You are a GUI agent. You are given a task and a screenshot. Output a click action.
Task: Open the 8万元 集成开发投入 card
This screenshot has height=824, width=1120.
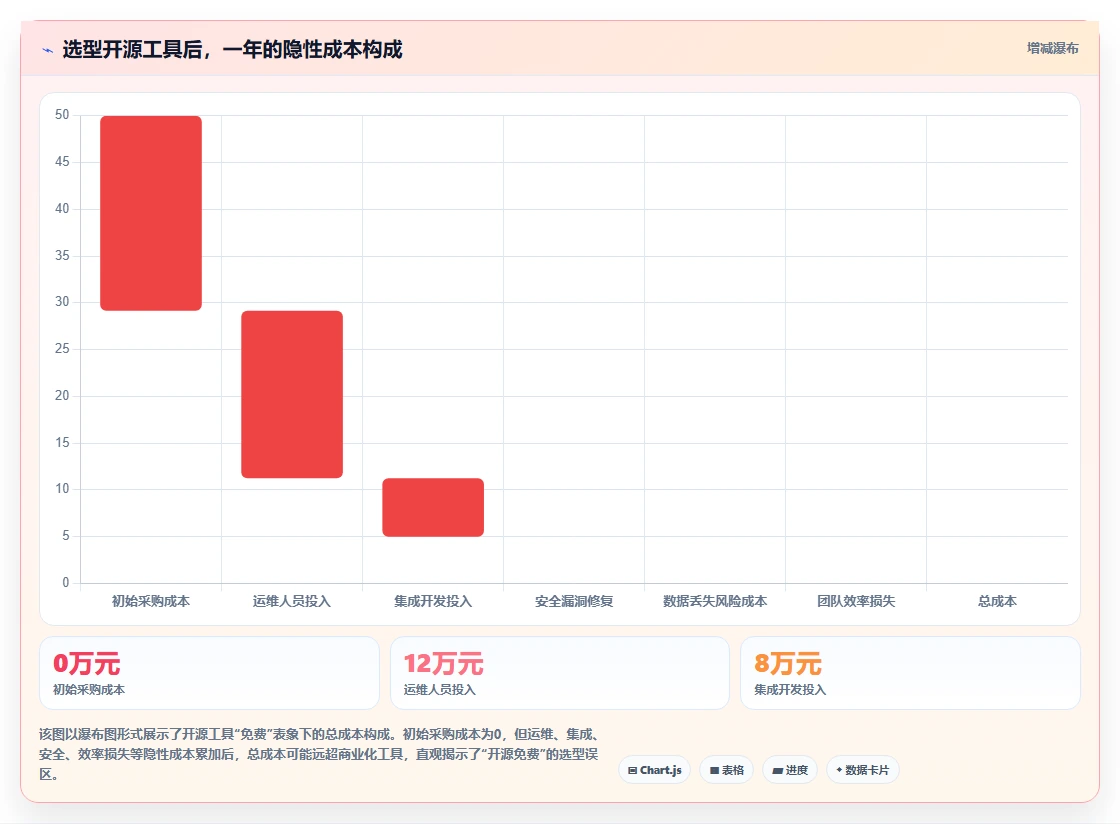coord(910,673)
